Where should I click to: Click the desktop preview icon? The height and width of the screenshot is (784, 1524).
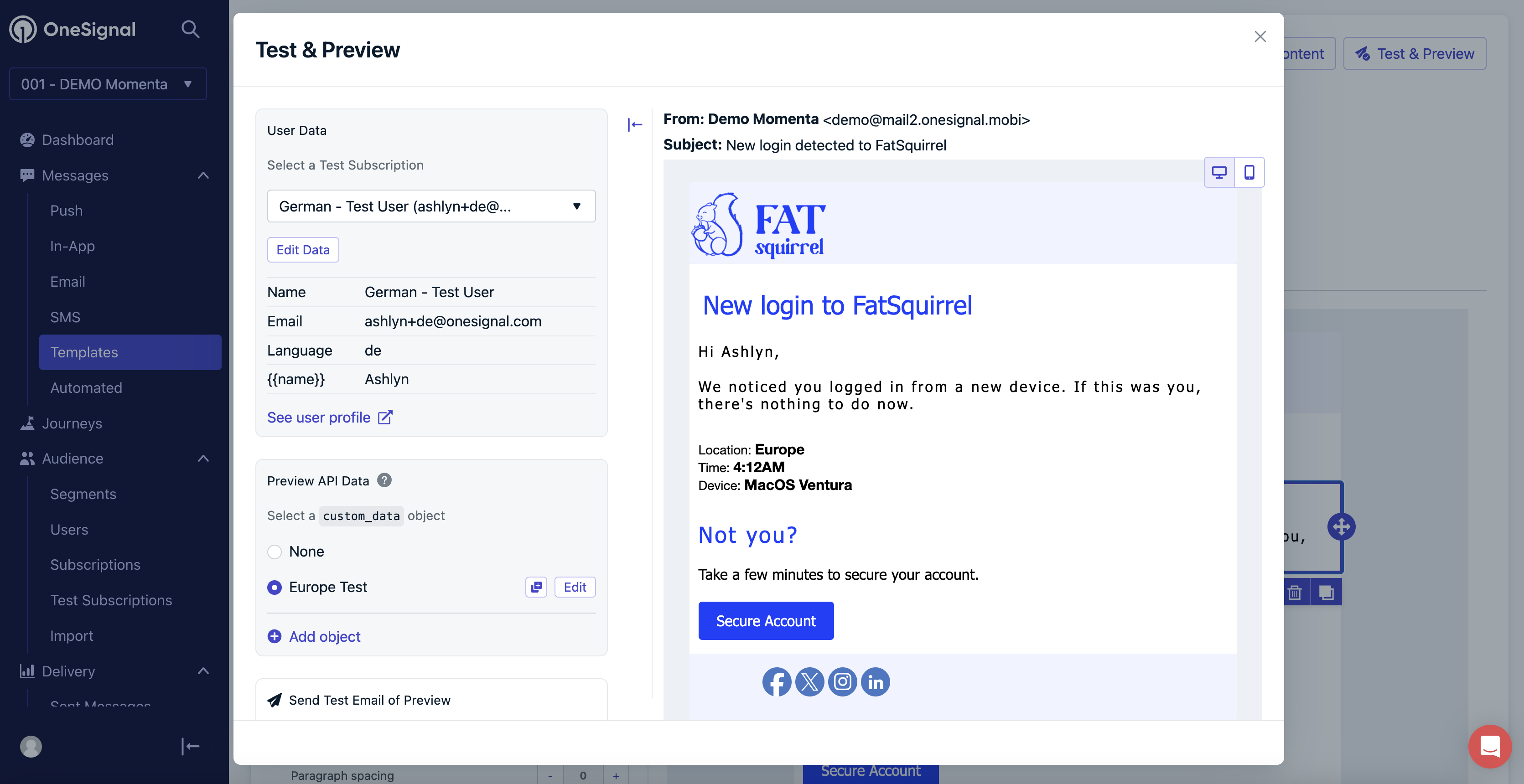click(1219, 172)
